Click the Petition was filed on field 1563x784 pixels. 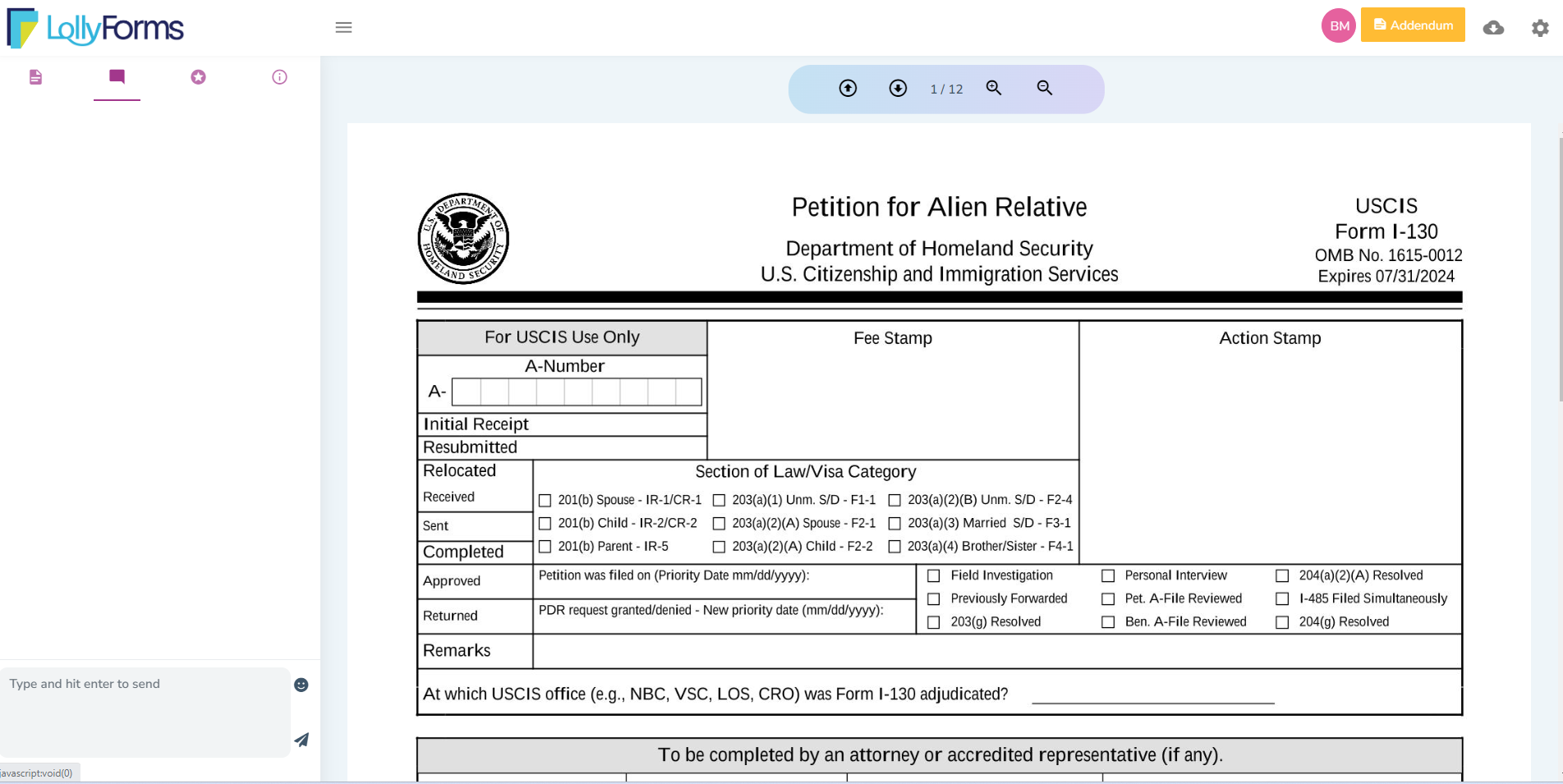[724, 581]
